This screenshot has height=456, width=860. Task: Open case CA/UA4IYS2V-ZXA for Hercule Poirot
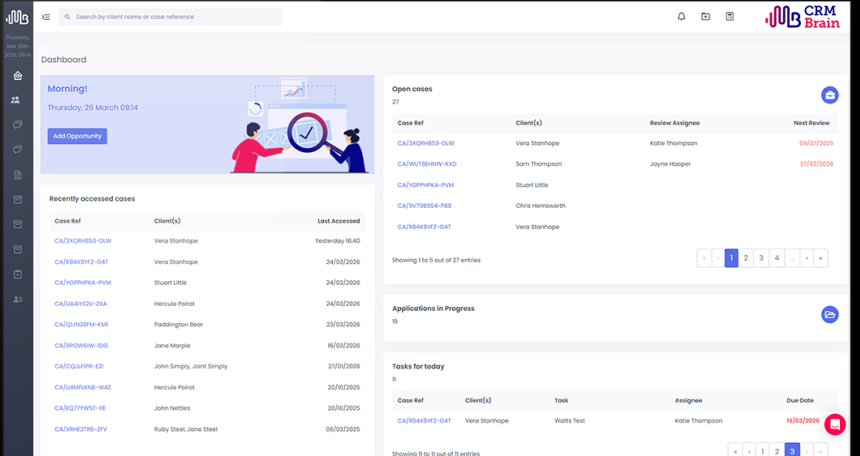(81, 303)
